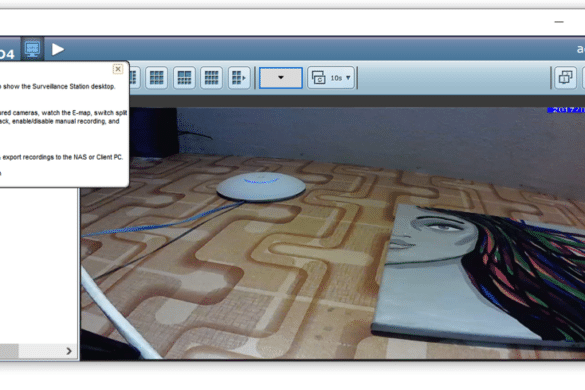Click the horizontal scrollbar thumb in left panel
The image size is (585, 390).
(x=9, y=351)
